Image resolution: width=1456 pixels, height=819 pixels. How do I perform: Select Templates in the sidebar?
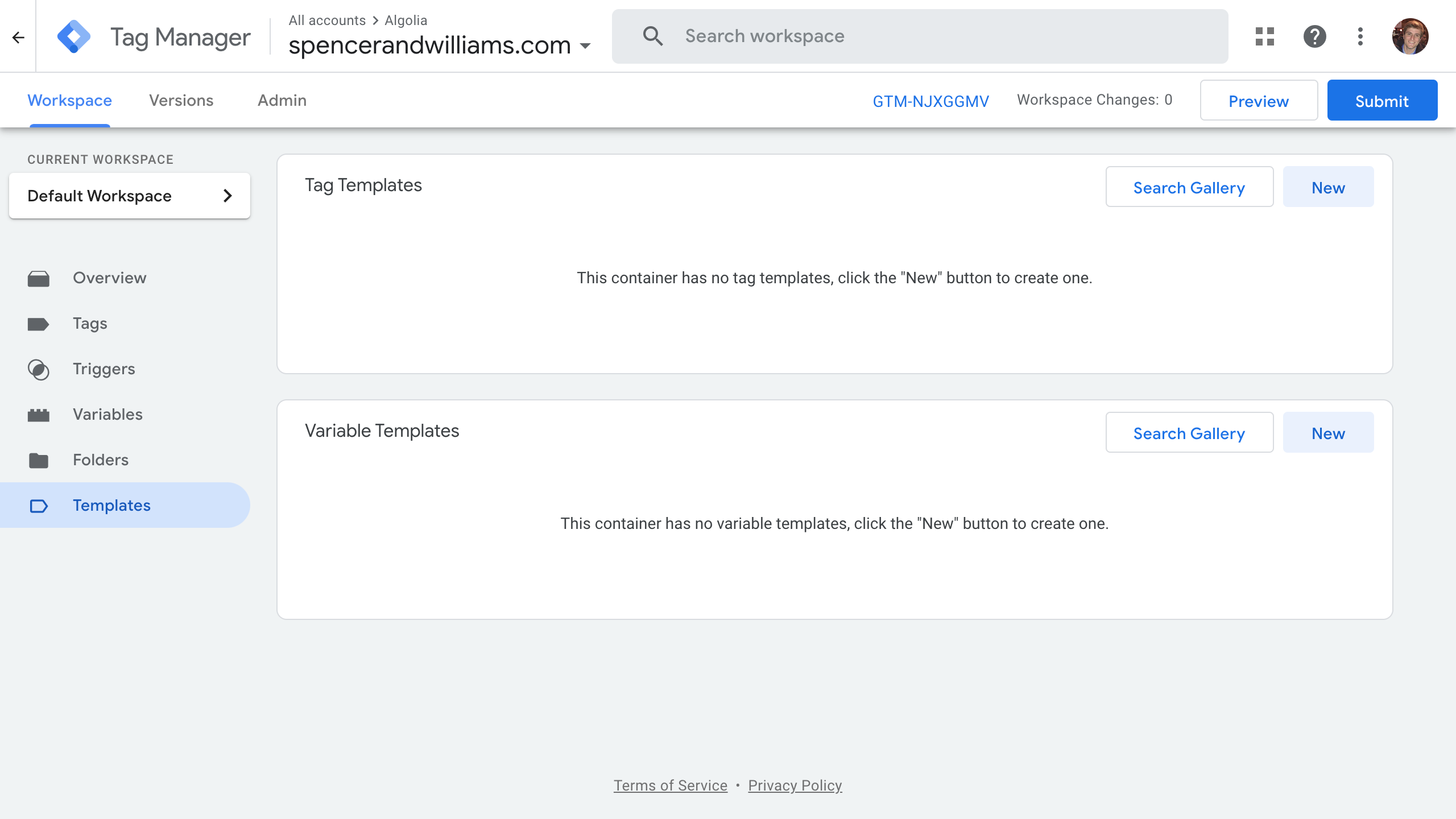point(125,506)
